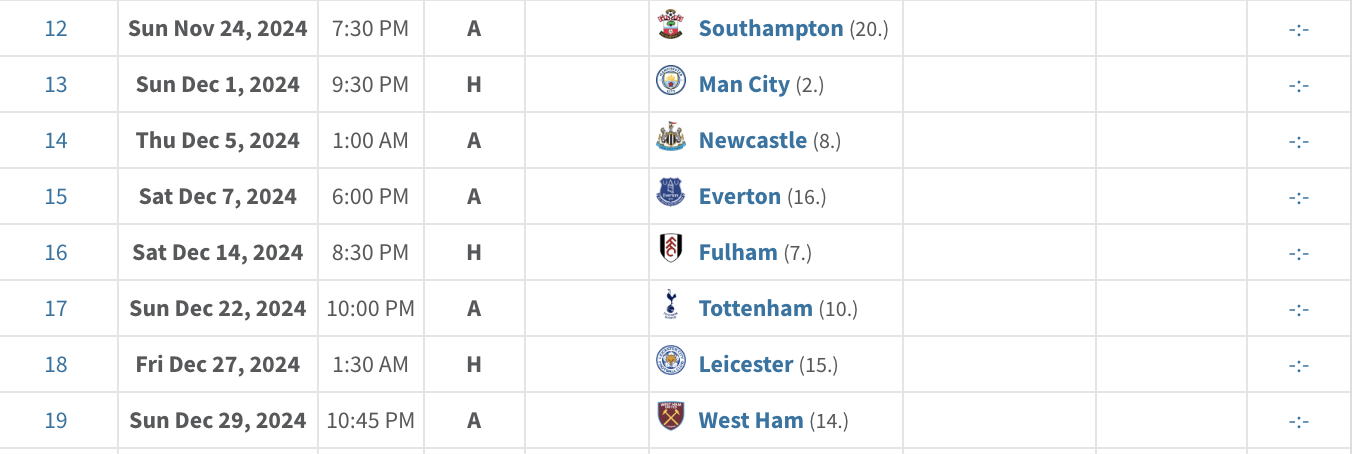The width and height of the screenshot is (1352, 454).
Task: Go to the Newcastle team page
Action: [x=752, y=140]
